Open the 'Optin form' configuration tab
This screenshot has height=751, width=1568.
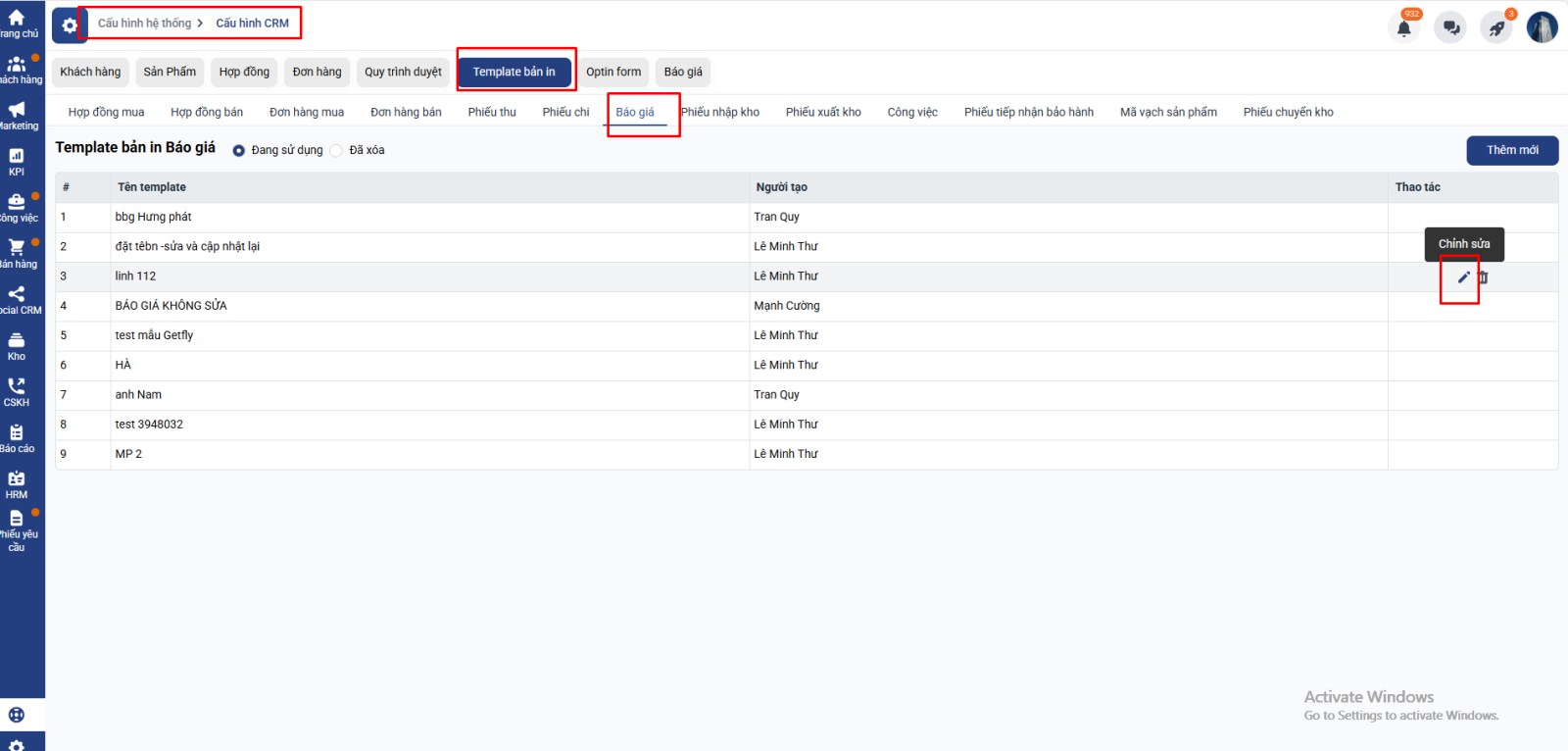[613, 73]
